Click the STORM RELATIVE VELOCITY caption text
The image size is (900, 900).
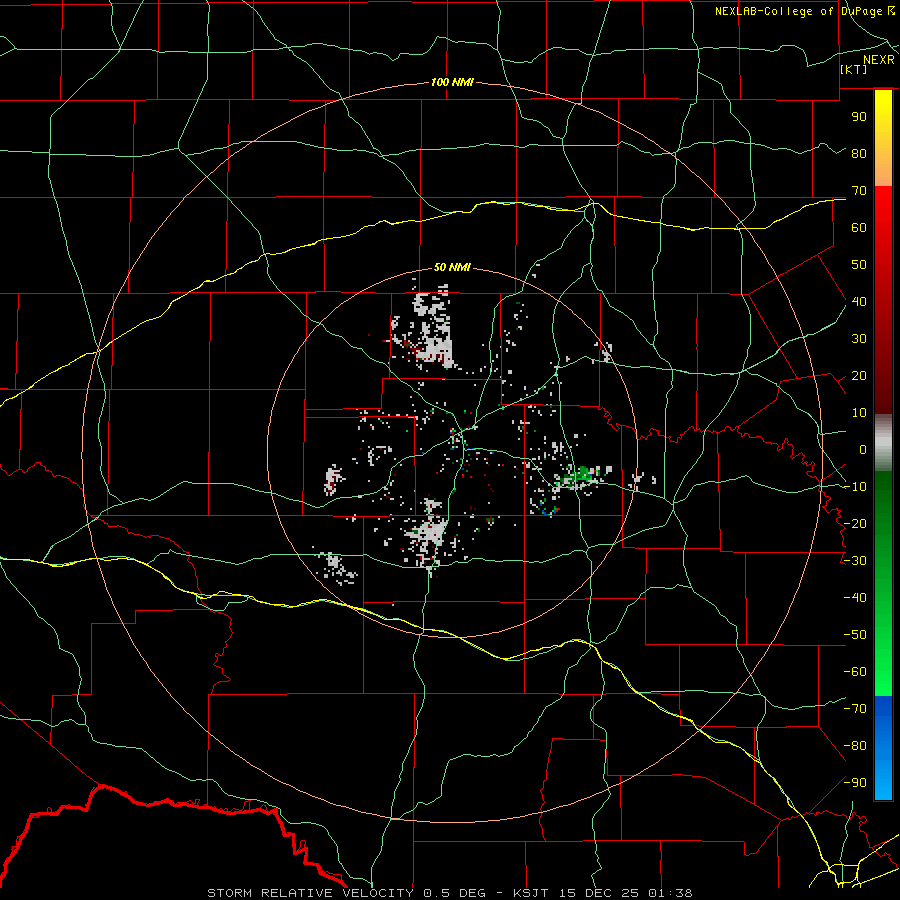tap(310, 893)
